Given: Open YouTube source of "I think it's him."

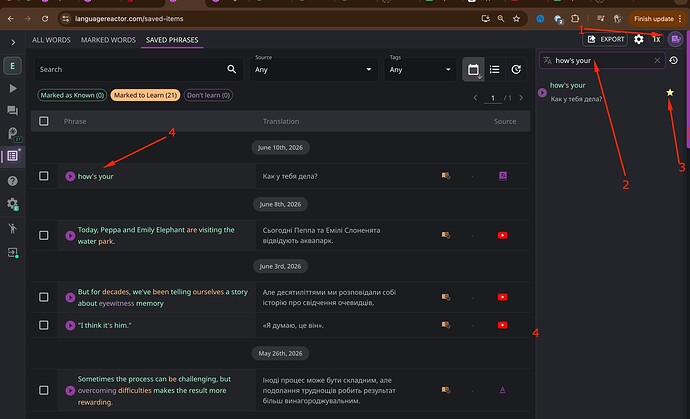Looking at the screenshot, I should click(x=503, y=325).
